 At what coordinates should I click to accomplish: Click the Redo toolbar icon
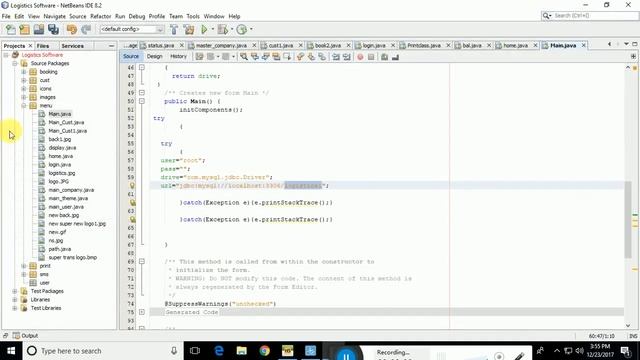click(86, 29)
